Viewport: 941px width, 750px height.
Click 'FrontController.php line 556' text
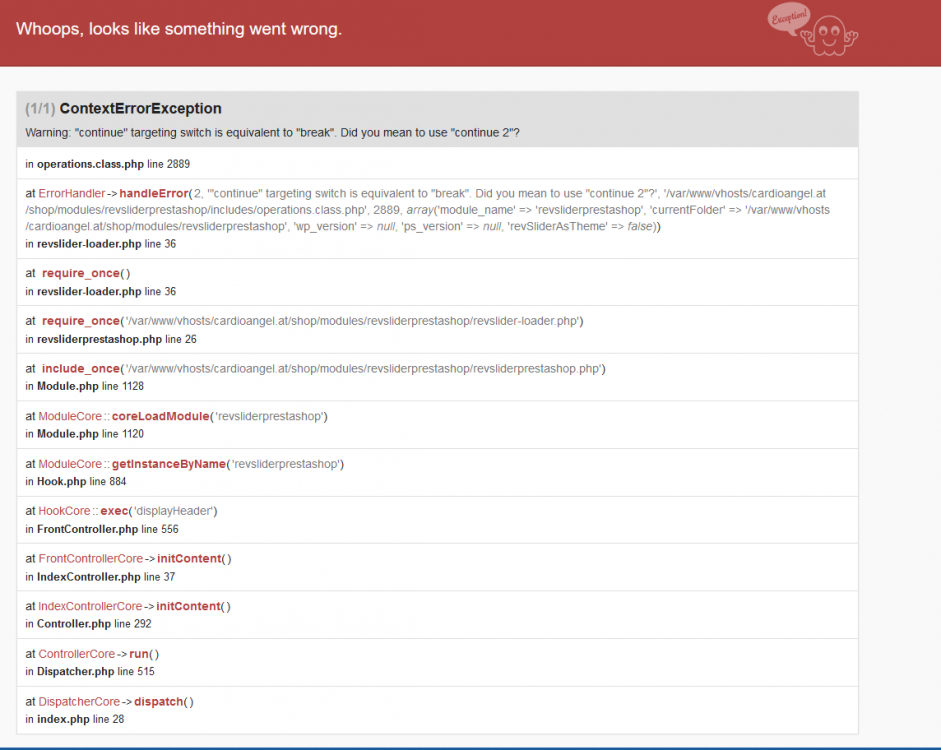click(108, 529)
